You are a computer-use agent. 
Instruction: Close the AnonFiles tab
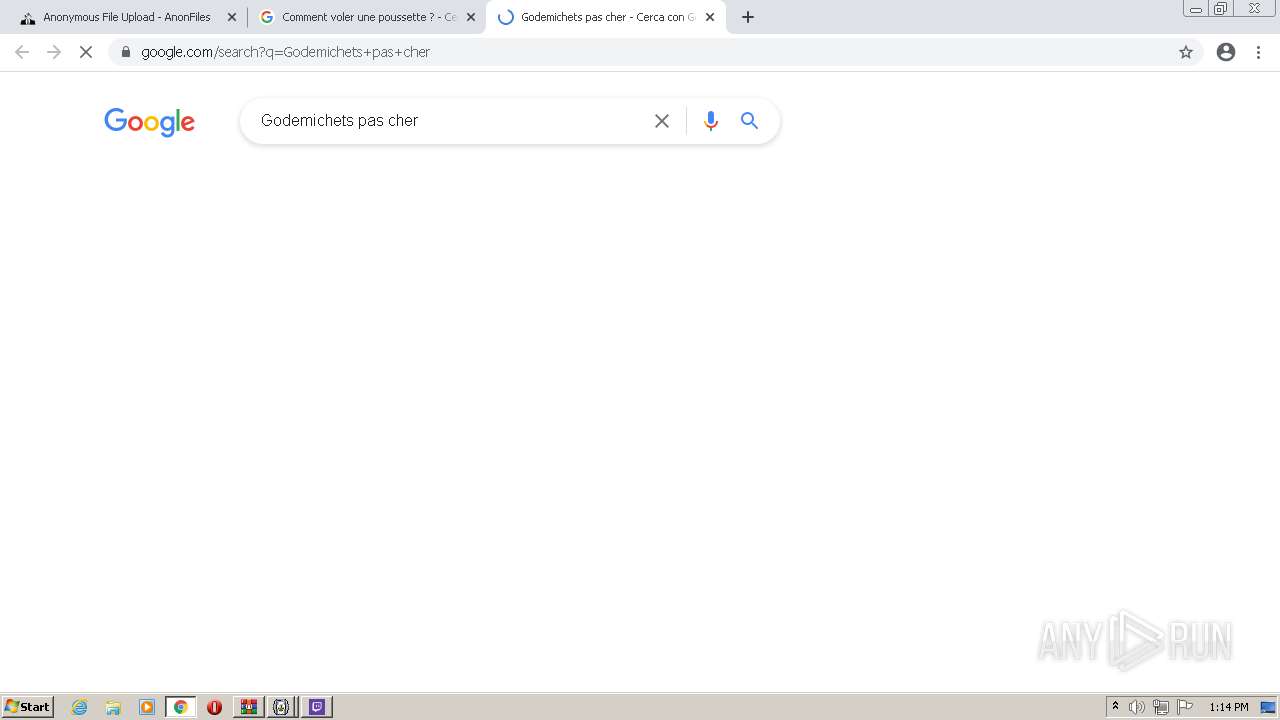[x=232, y=17]
